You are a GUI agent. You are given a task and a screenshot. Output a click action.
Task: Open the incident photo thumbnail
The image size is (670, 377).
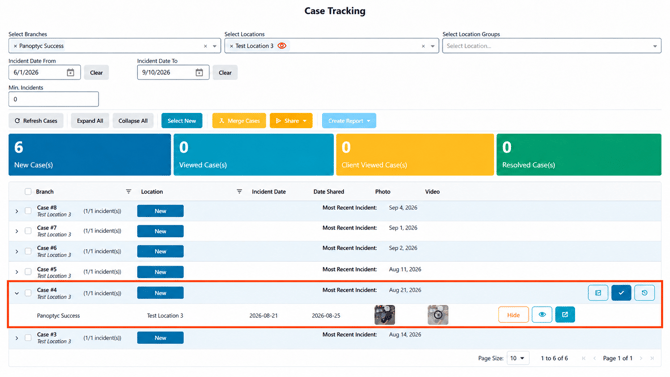click(385, 315)
